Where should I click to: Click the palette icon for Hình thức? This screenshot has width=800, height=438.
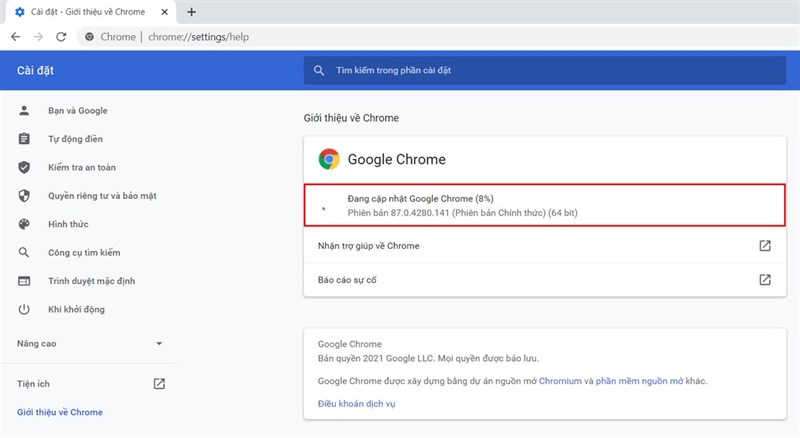(x=24, y=224)
